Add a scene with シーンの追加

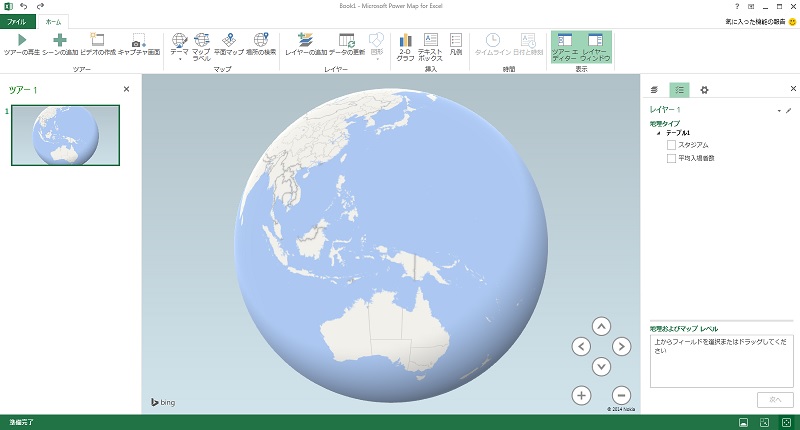point(60,44)
